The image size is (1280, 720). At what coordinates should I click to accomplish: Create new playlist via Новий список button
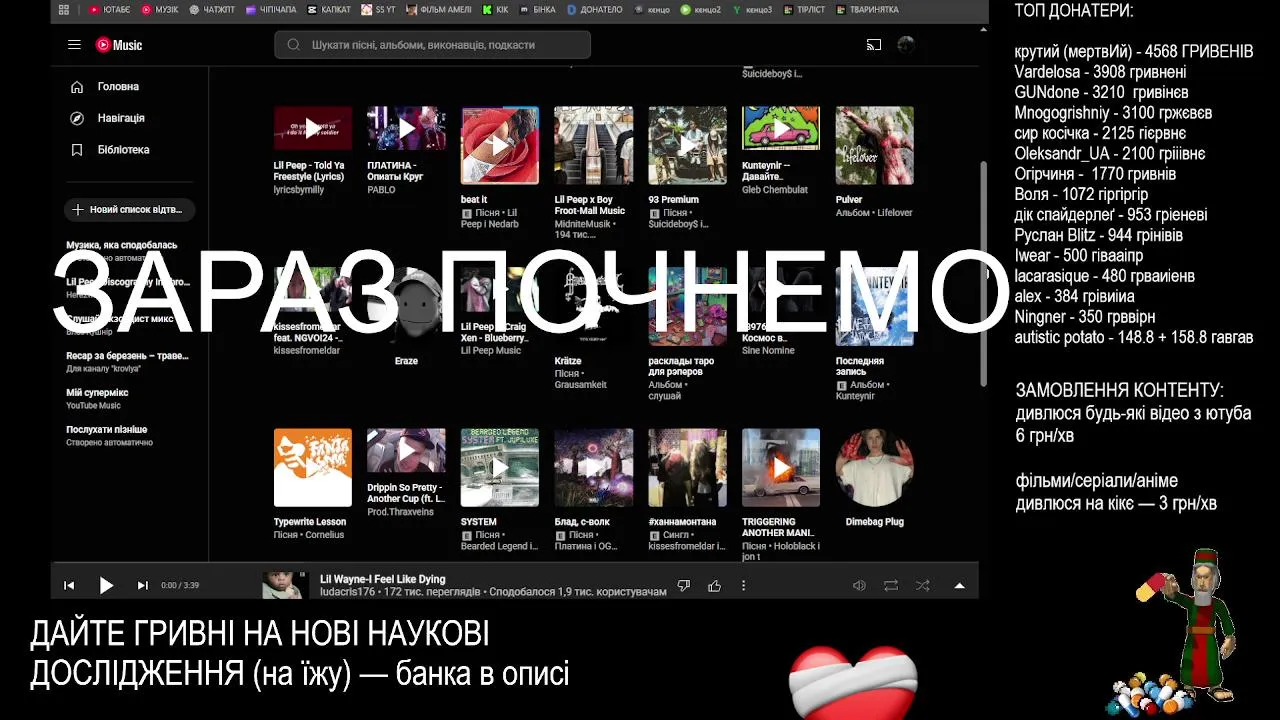130,210
